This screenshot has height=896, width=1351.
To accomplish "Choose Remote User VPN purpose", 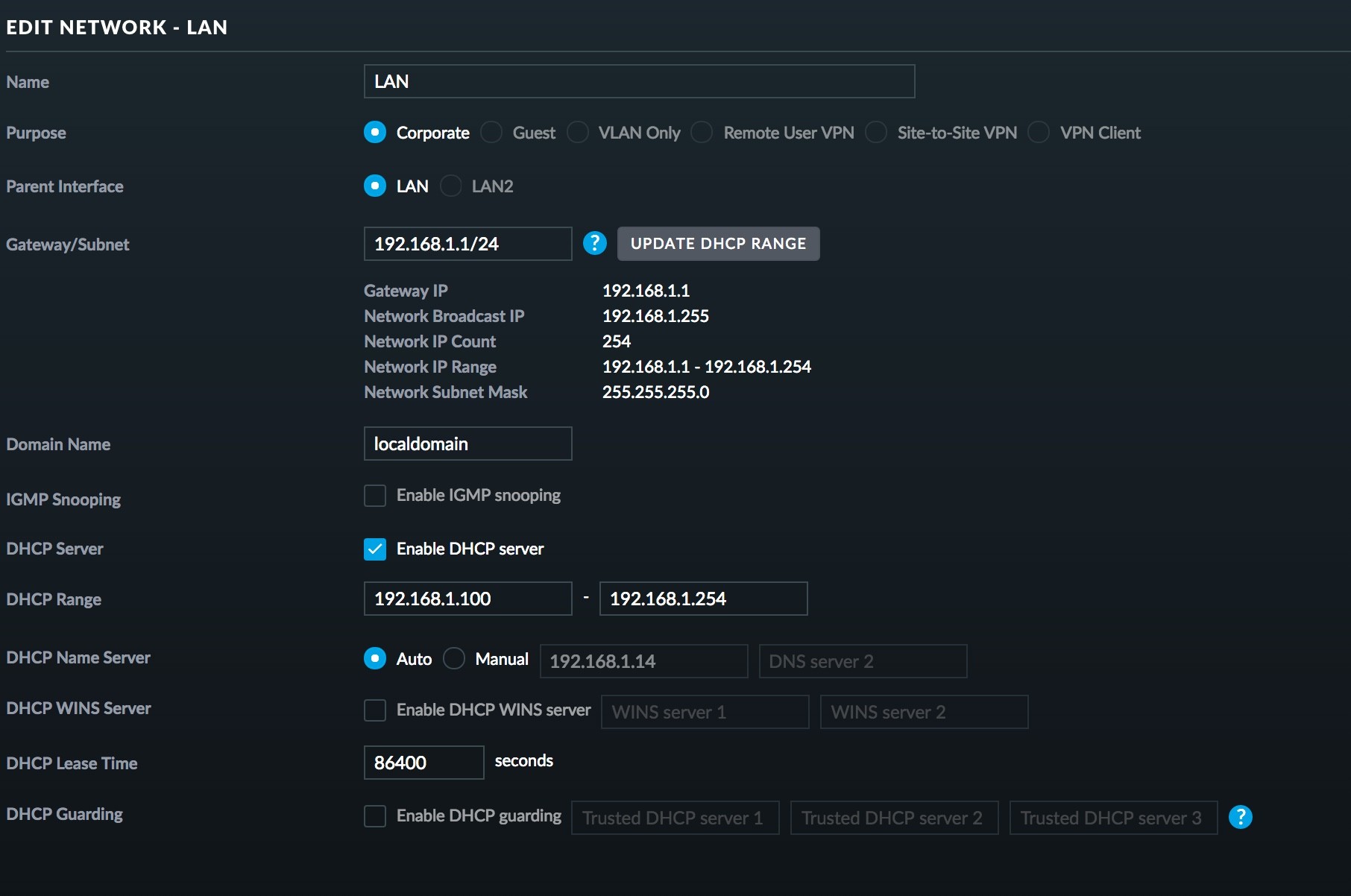I will pos(702,133).
